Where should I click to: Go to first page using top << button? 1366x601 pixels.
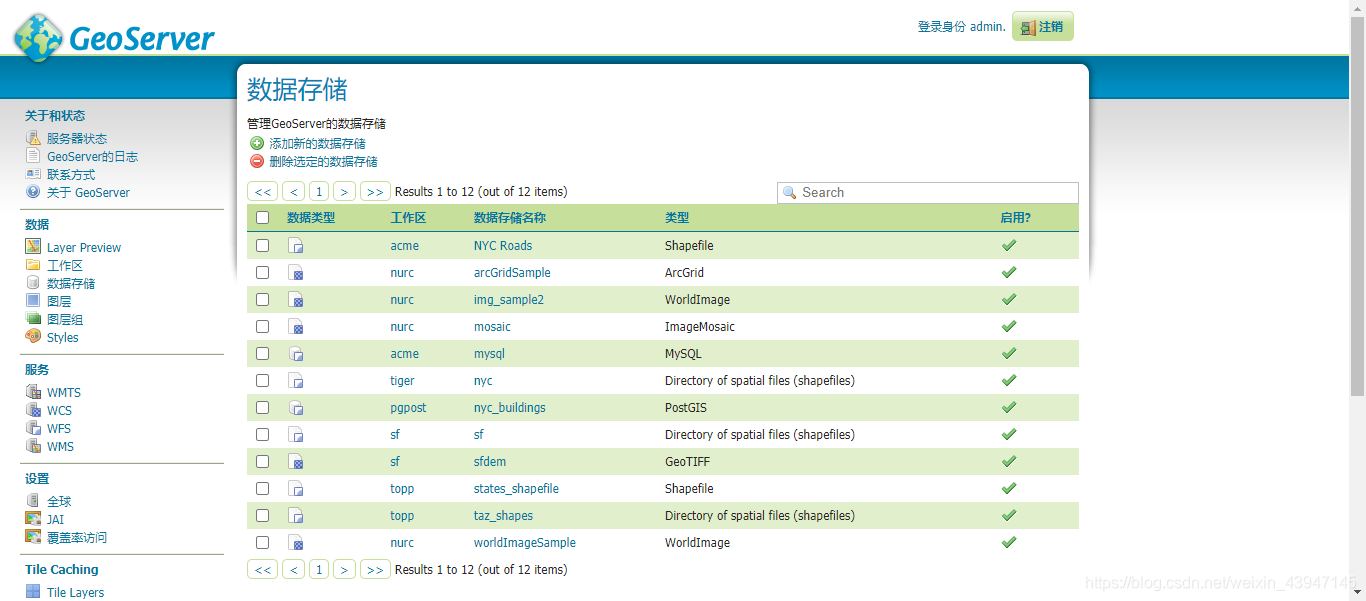(x=262, y=191)
